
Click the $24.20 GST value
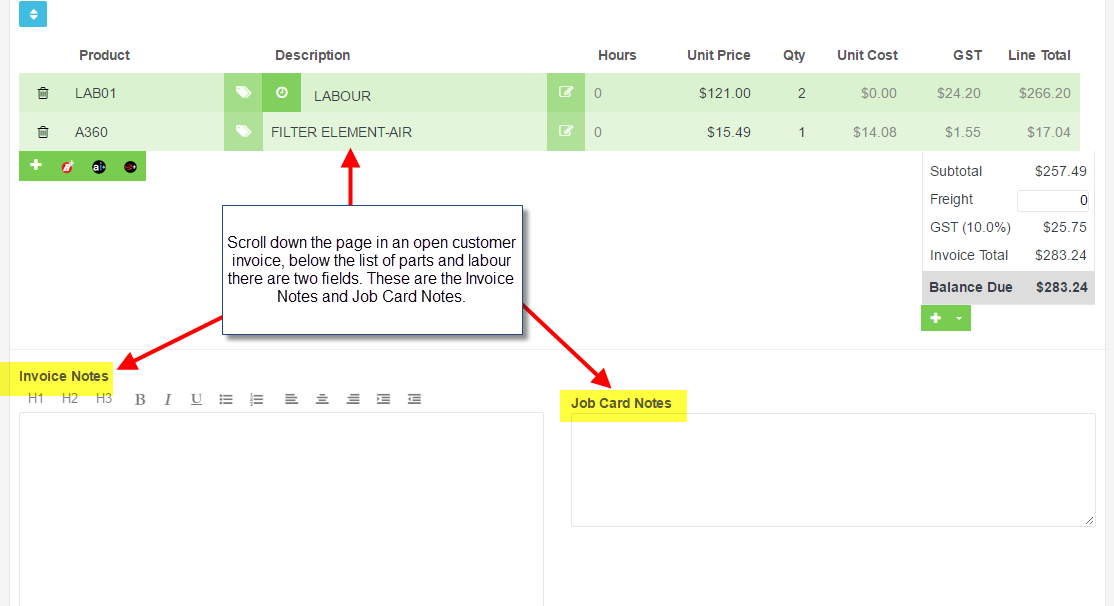[x=958, y=93]
